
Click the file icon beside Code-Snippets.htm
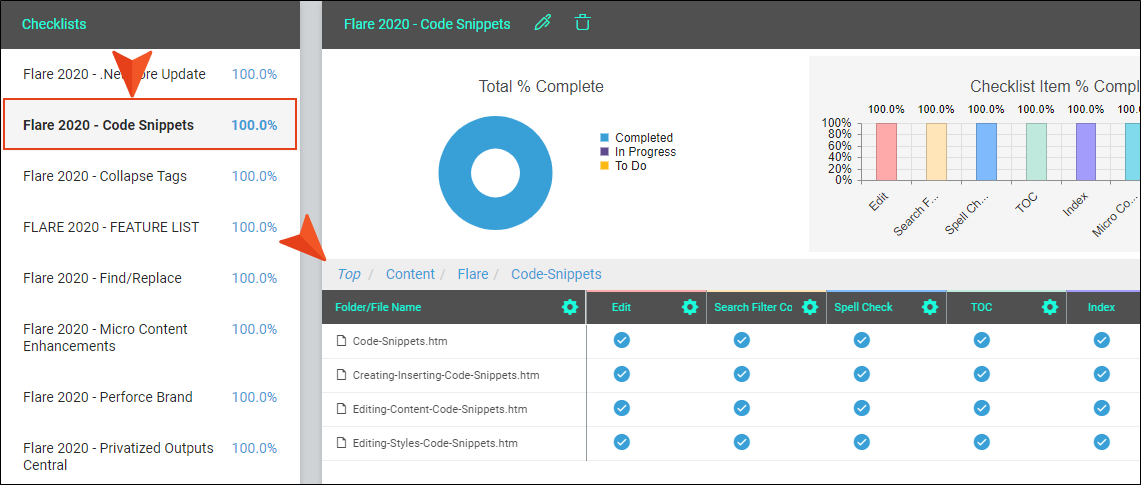coord(341,341)
